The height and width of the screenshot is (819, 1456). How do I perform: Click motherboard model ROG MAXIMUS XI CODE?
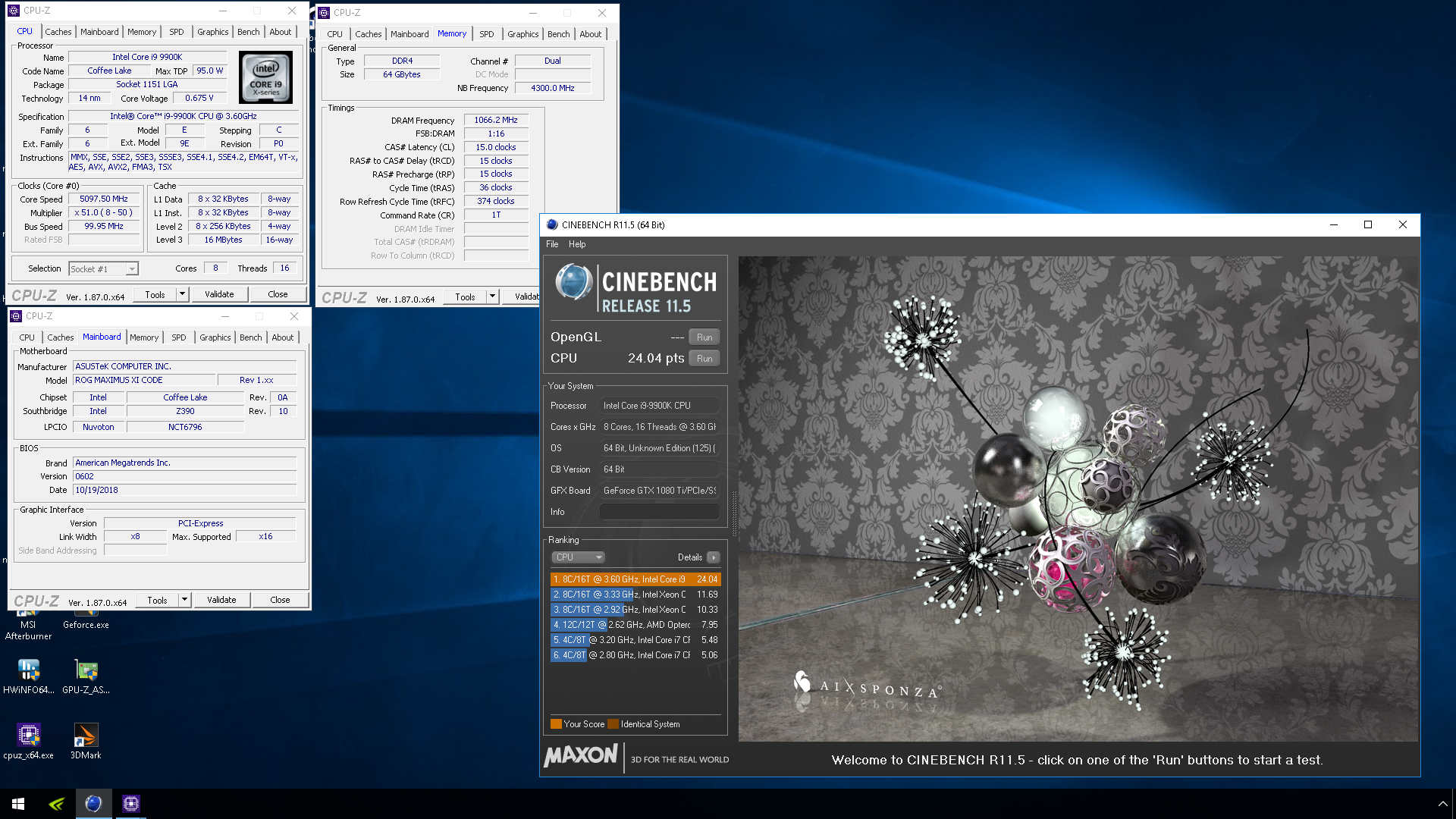coord(143,380)
